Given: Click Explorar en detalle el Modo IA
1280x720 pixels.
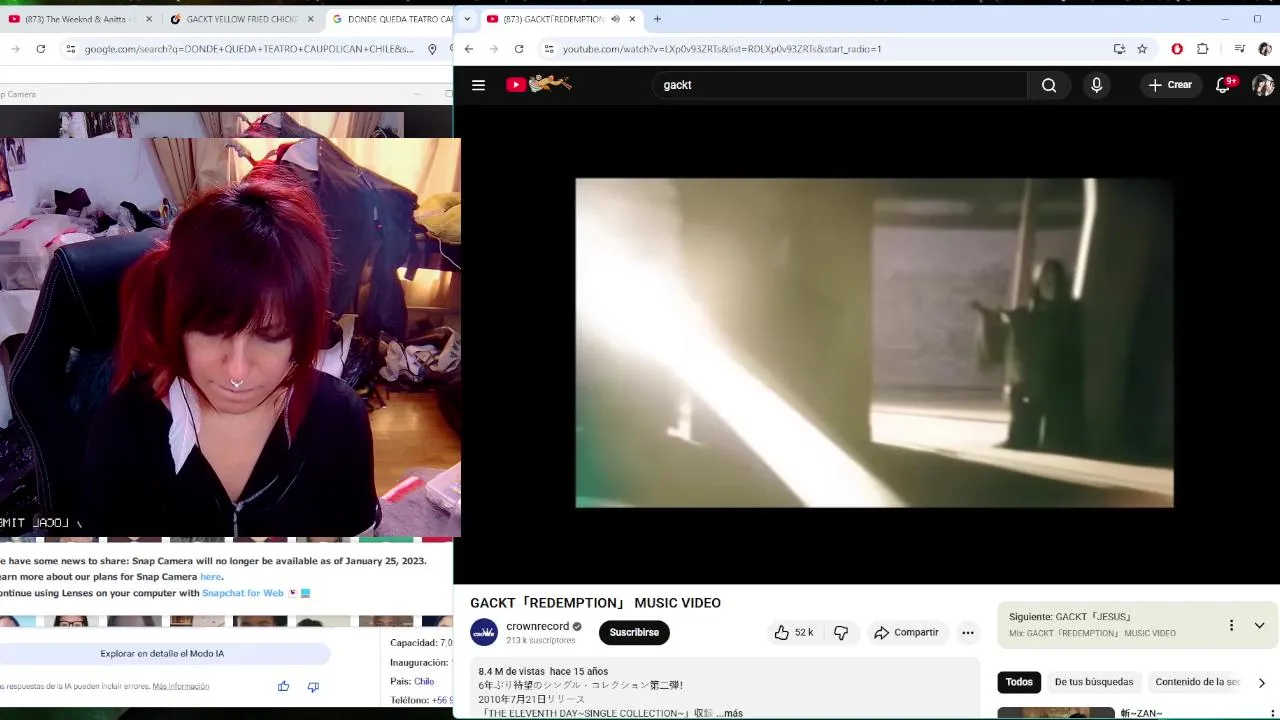Looking at the screenshot, I should 162,654.
